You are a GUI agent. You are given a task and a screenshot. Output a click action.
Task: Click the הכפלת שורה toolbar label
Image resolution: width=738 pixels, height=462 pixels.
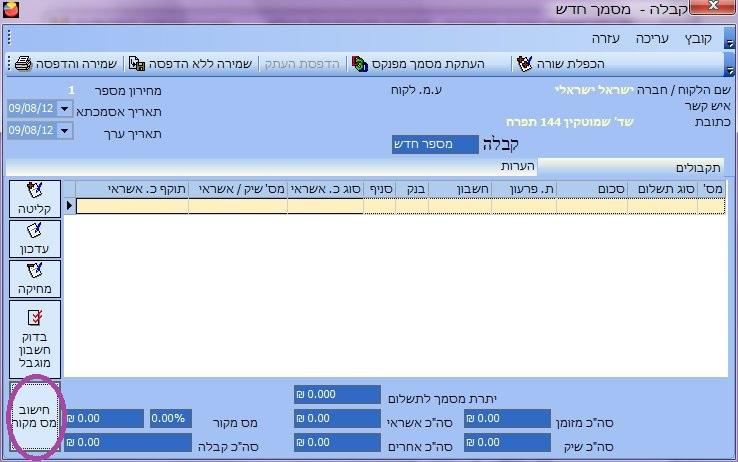coord(570,64)
